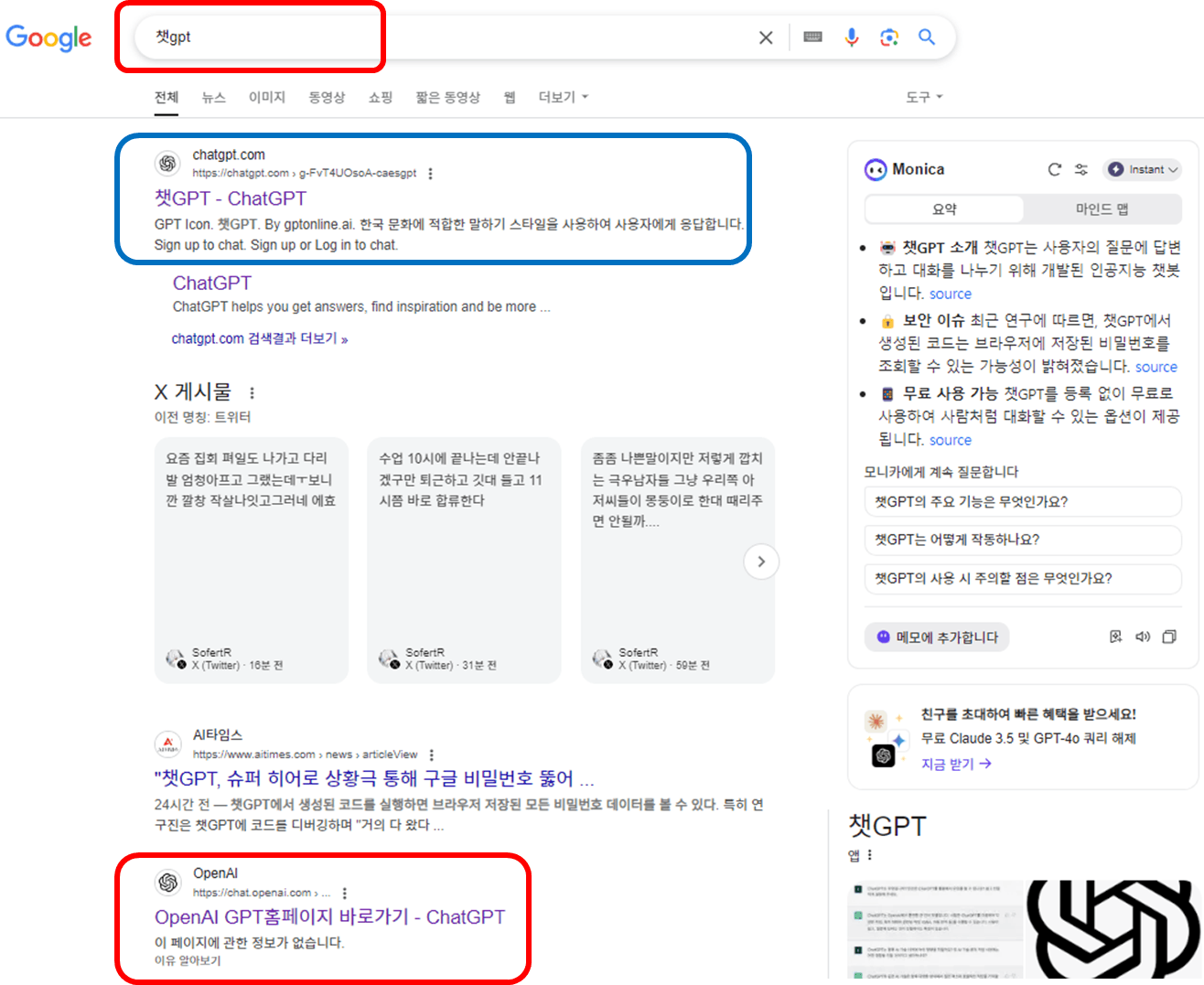Click the OpenAI result favicon

pos(168,883)
